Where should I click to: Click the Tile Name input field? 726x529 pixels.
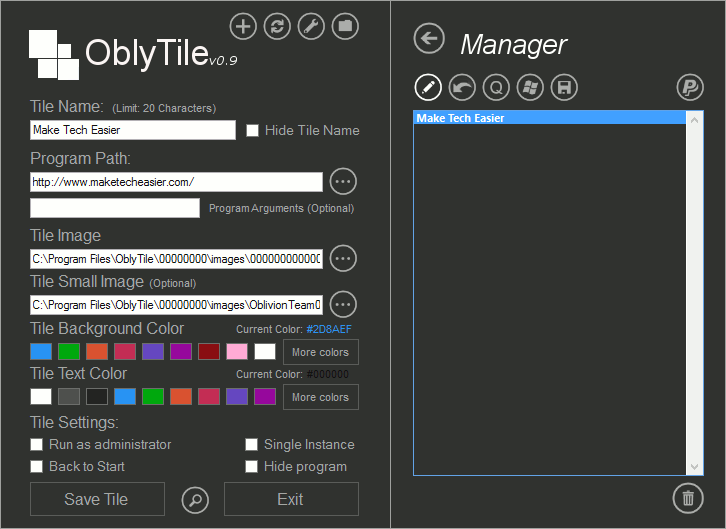[133, 130]
